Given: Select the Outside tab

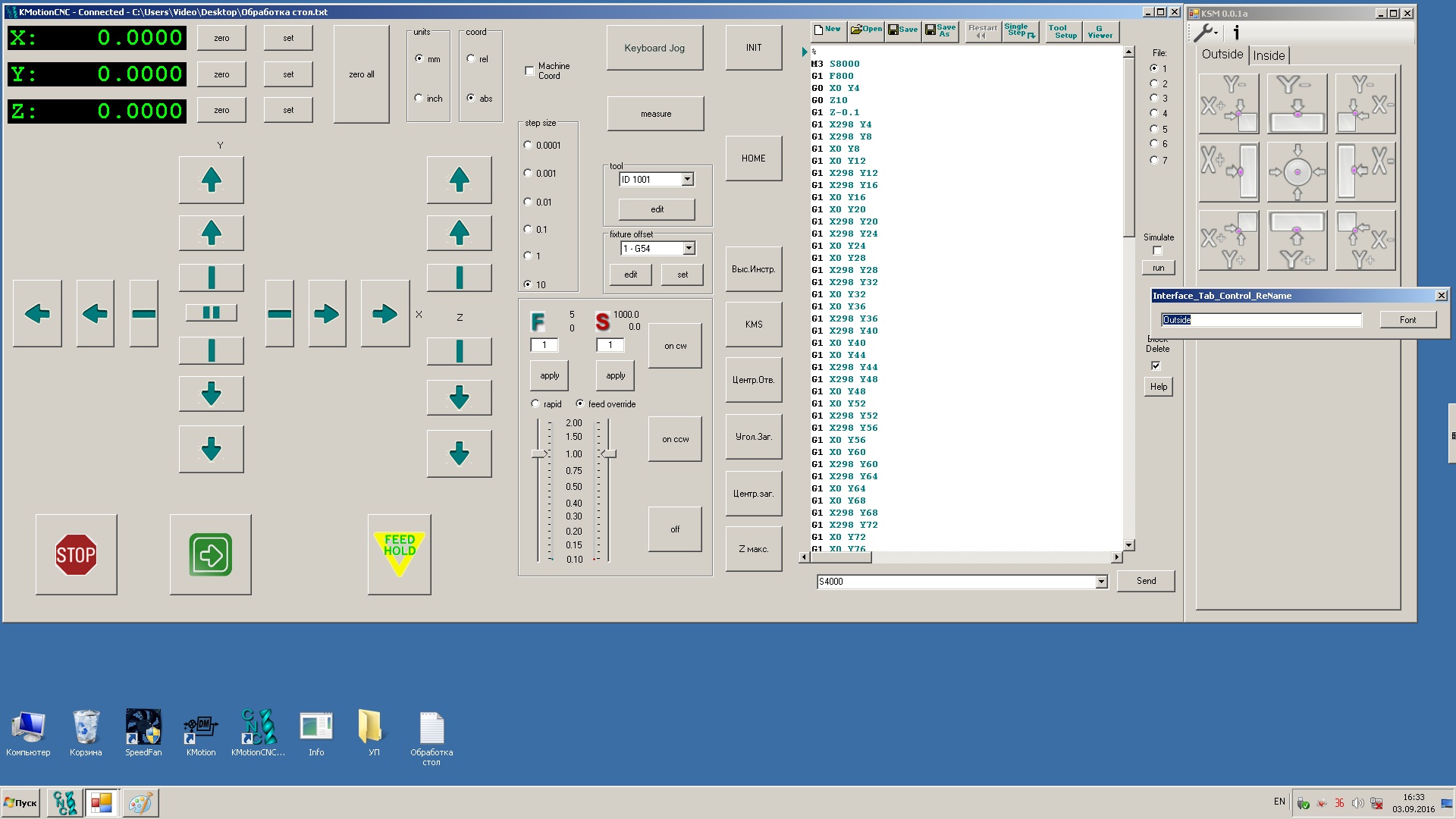Looking at the screenshot, I should tap(1222, 55).
